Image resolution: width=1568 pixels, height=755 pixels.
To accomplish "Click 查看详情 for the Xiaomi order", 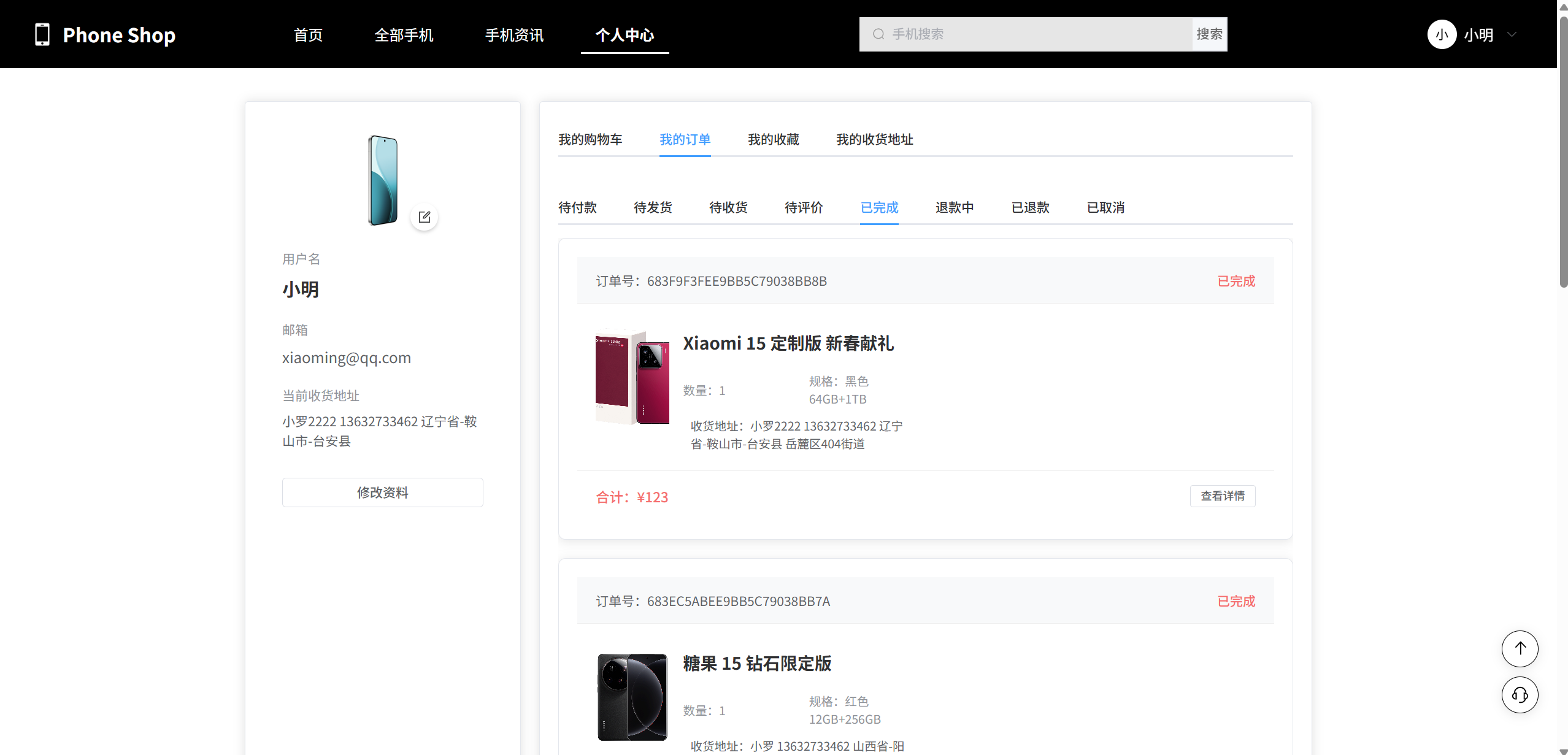I will point(1222,496).
